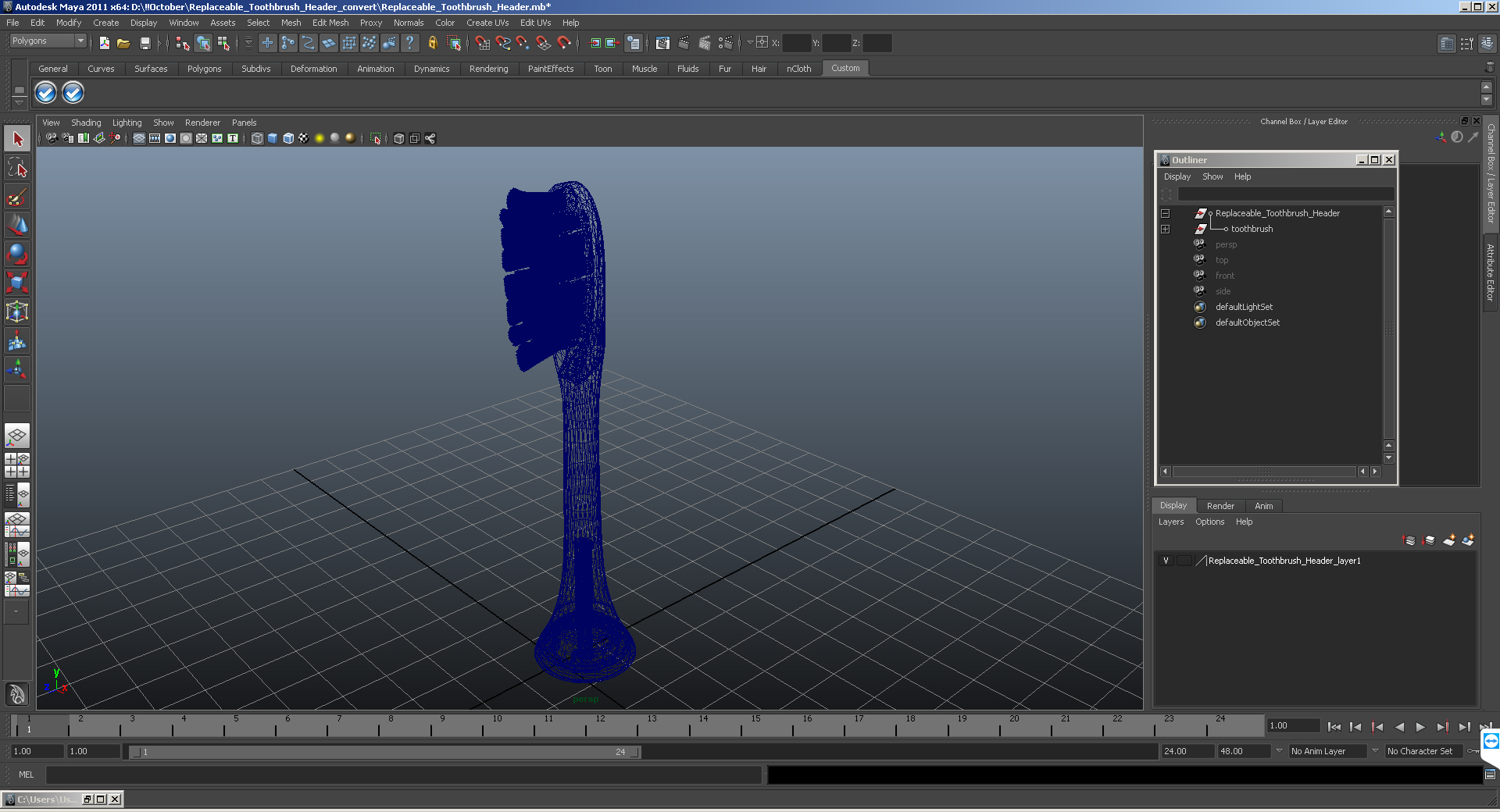Click Select by hierarchy icon
The width and height of the screenshot is (1500, 812).
point(183,43)
